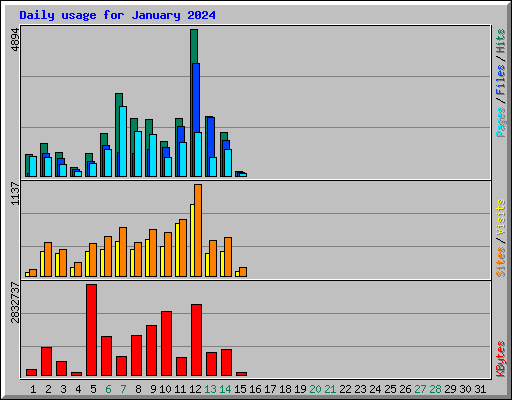Click the red KBytes bar for day 10
Viewport: 512px width, 400px height.
(166, 343)
